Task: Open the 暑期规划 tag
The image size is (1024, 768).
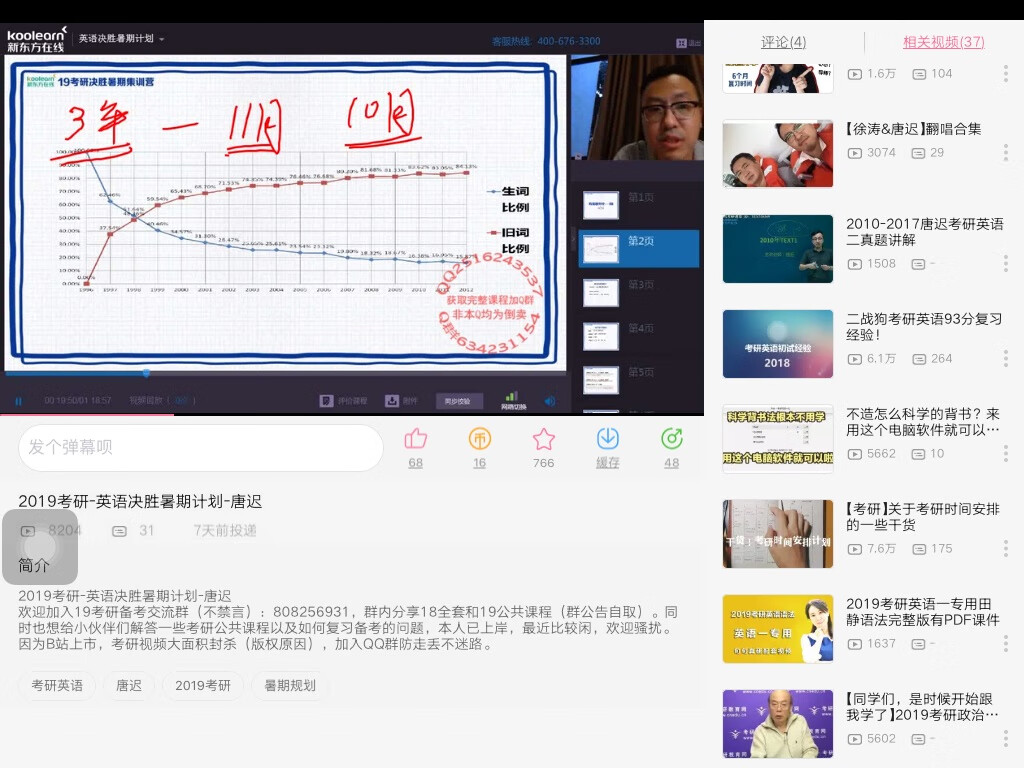Action: pyautogui.click(x=290, y=686)
